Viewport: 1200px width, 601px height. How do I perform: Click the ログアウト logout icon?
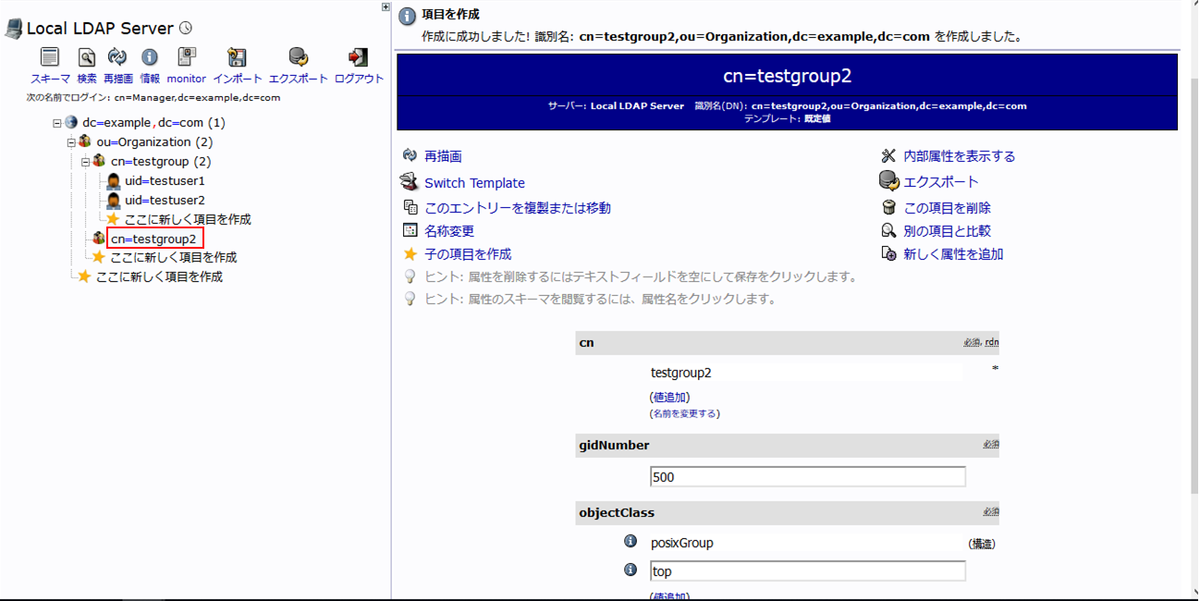358,58
